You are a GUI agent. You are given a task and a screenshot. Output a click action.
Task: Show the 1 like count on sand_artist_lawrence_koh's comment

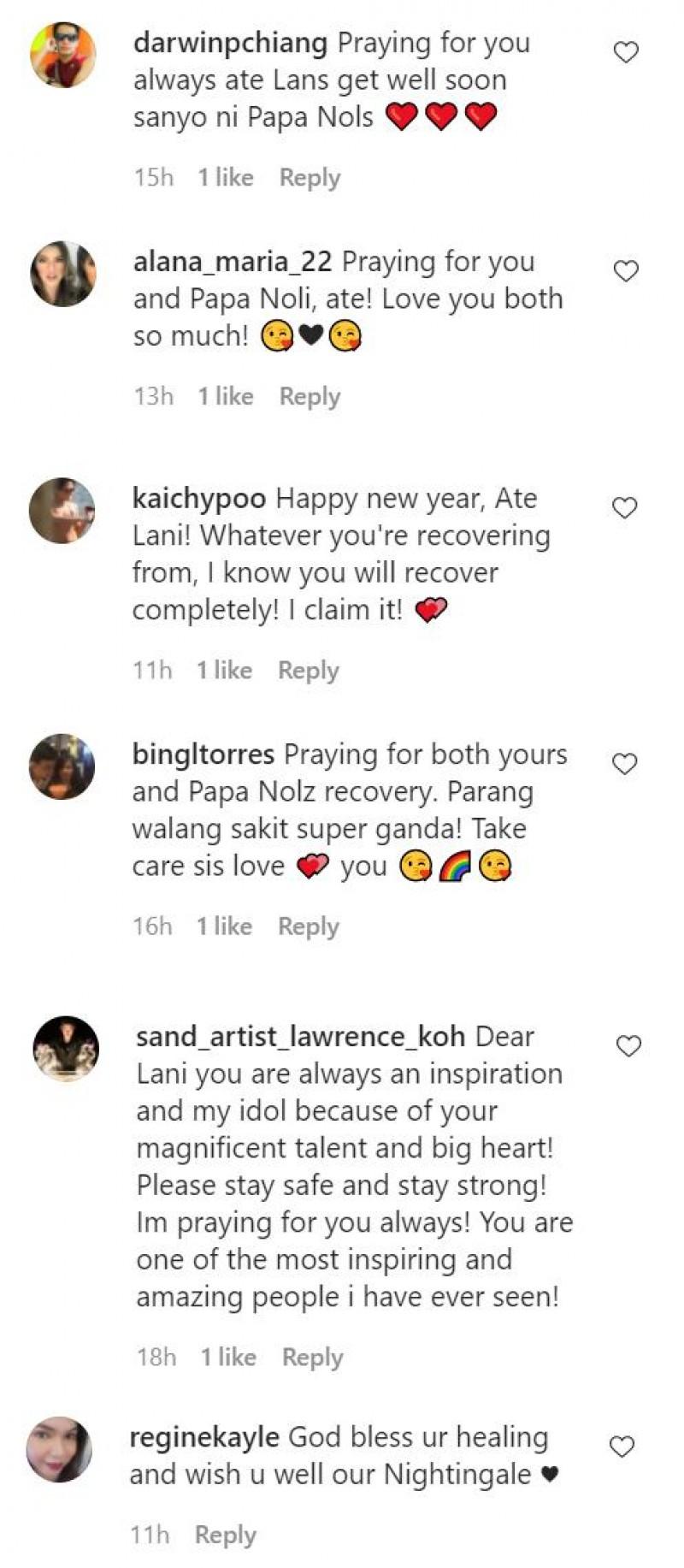(228, 1358)
